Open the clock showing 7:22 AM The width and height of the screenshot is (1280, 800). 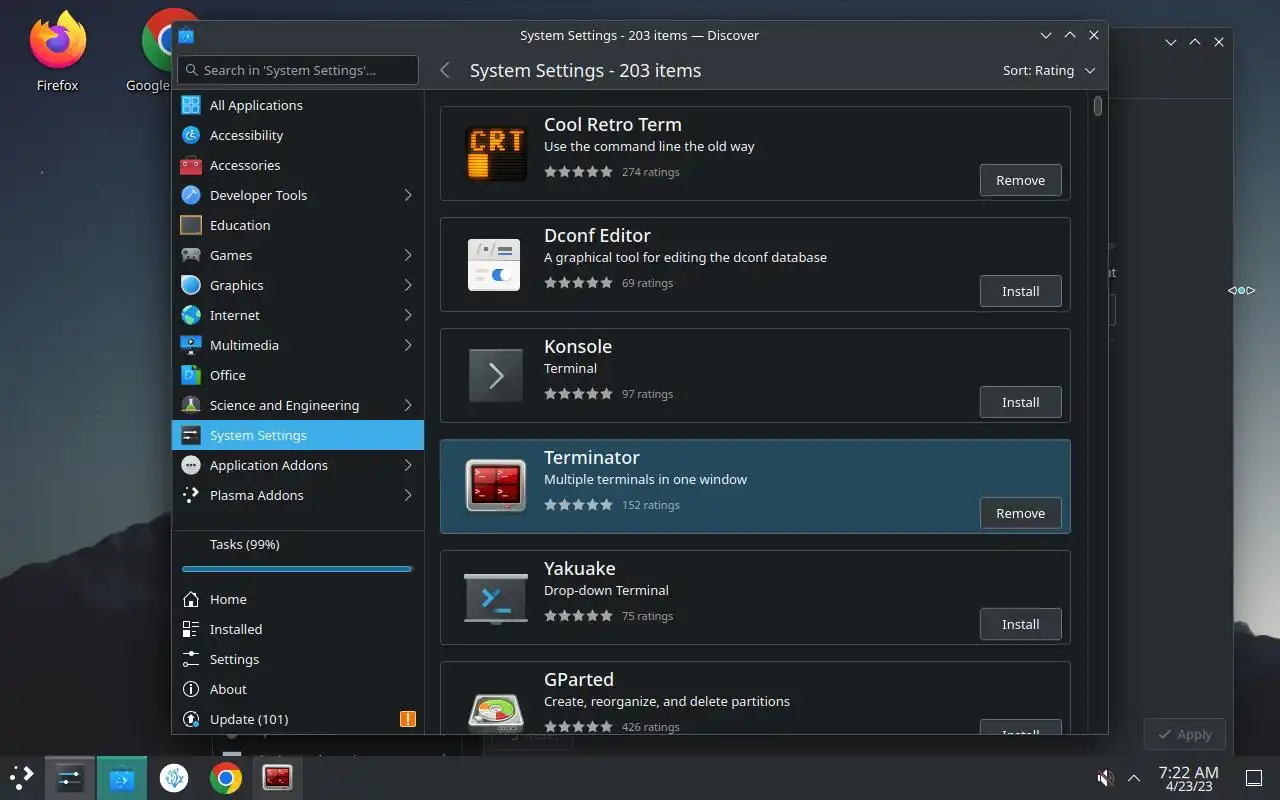tap(1188, 778)
